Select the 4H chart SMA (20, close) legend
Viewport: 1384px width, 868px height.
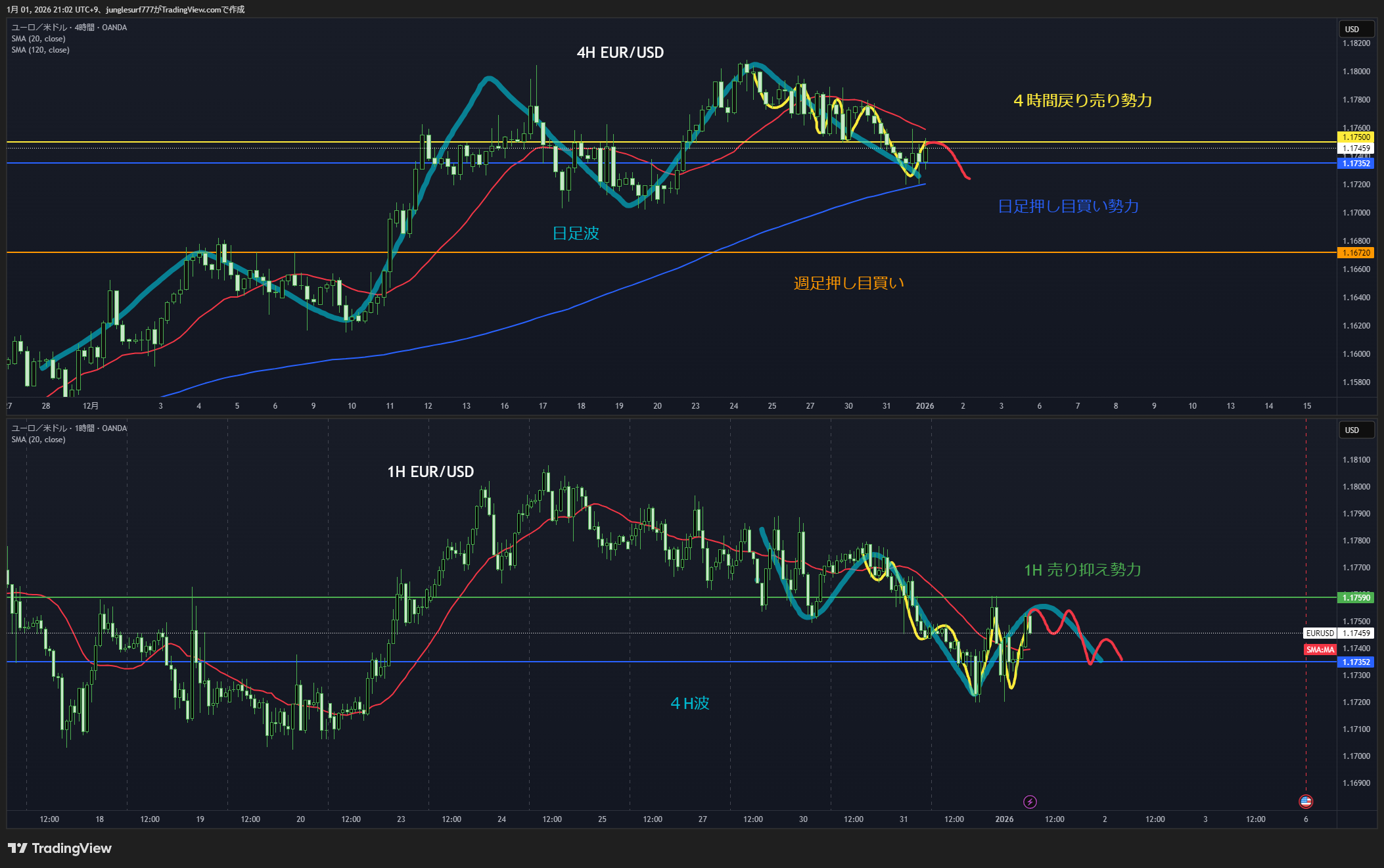[x=38, y=39]
